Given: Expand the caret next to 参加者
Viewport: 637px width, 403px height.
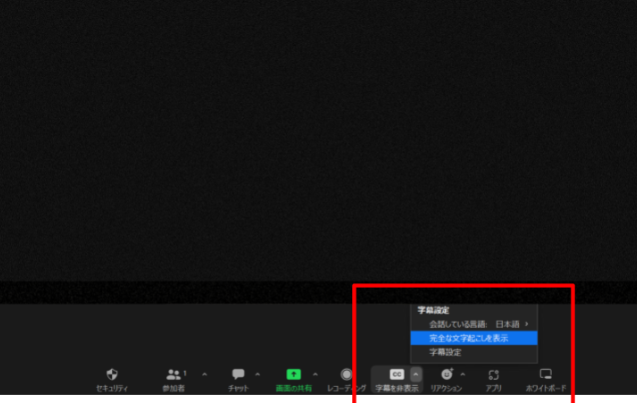Looking at the screenshot, I should click(x=205, y=374).
